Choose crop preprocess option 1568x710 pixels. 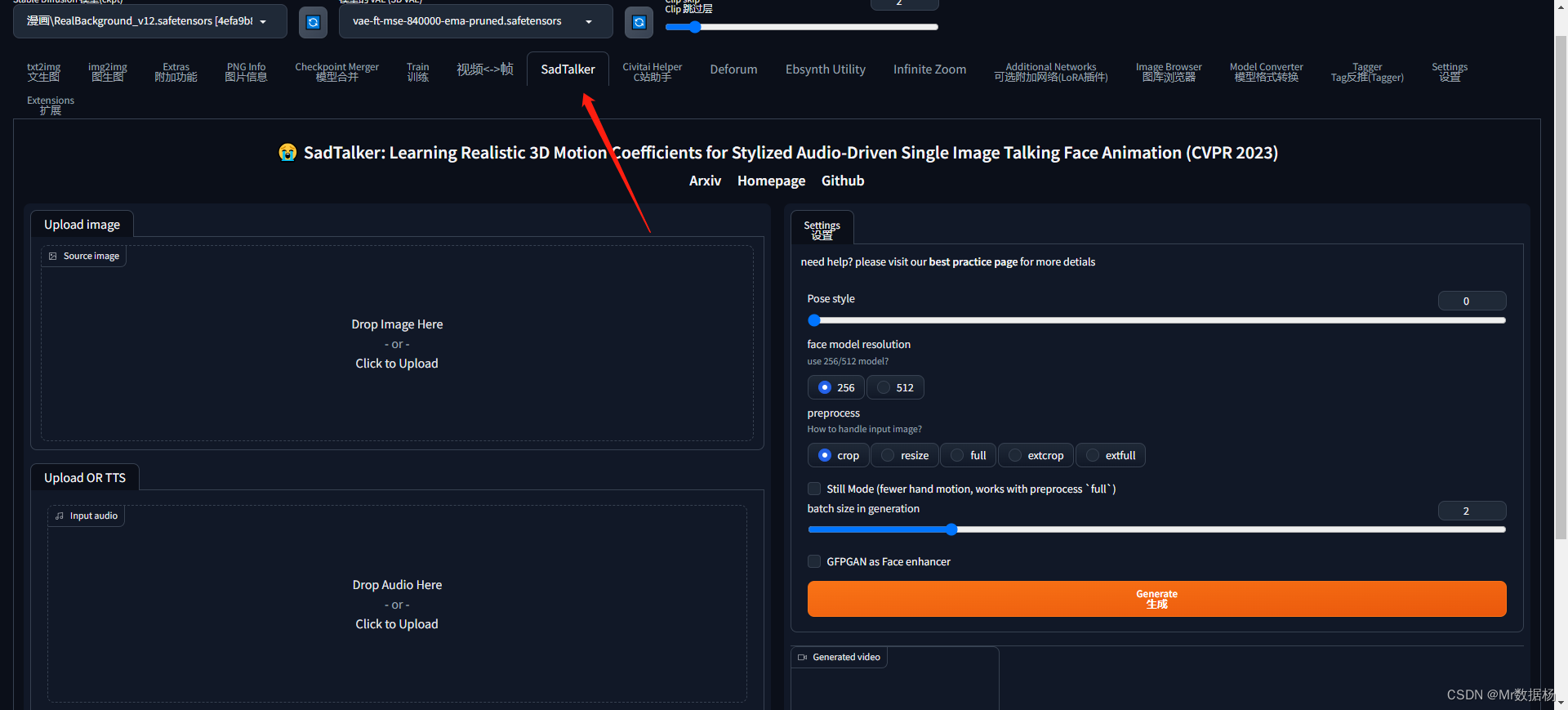tap(839, 455)
